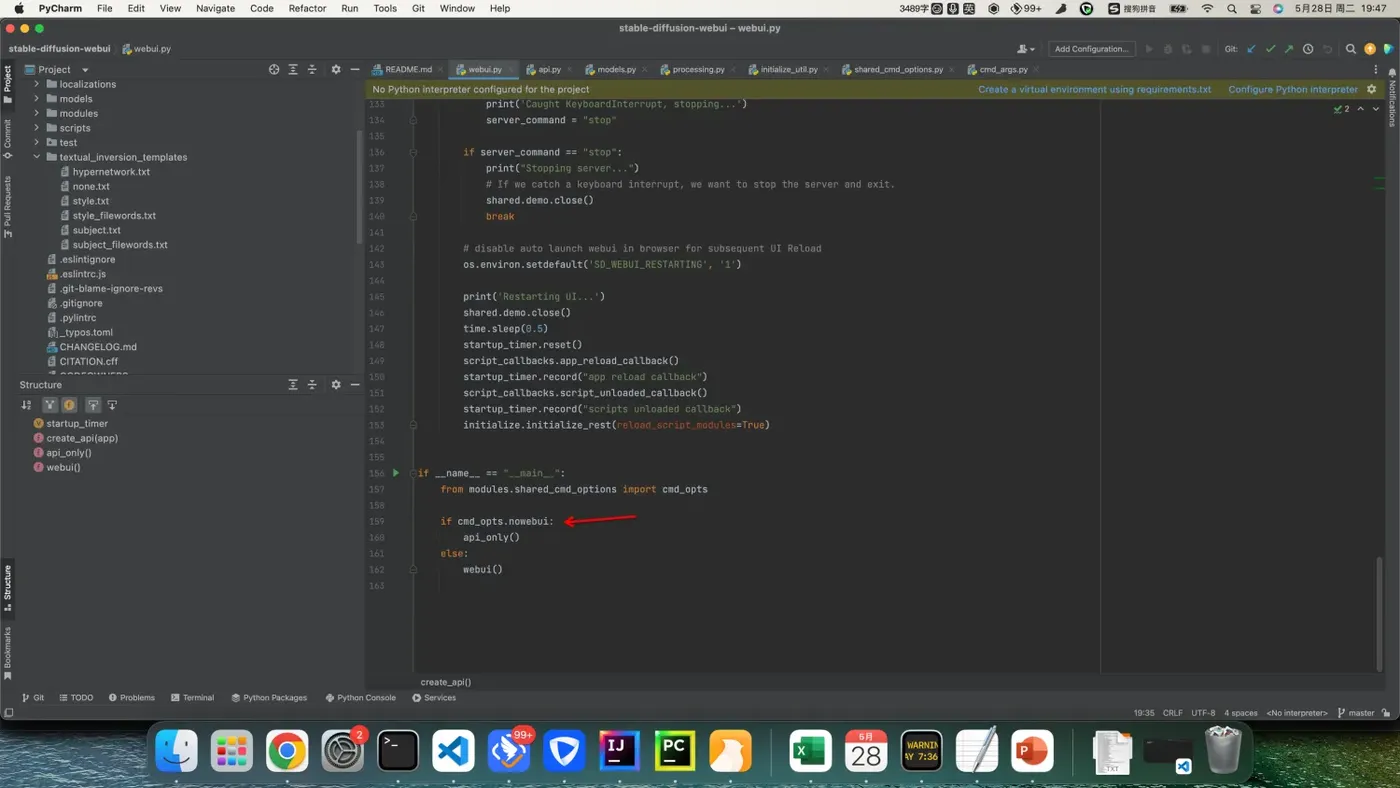The height and width of the screenshot is (788, 1400).
Task: Open Google Chrome in the Dock
Action: pos(287,751)
